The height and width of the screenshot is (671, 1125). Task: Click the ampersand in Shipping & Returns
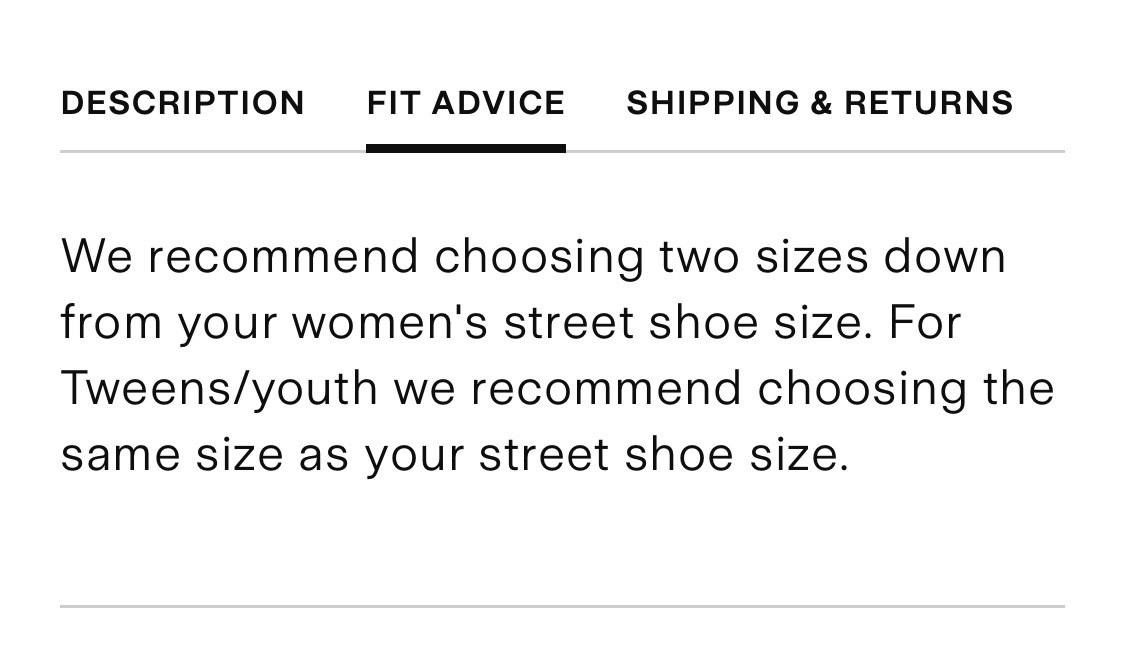tap(821, 103)
